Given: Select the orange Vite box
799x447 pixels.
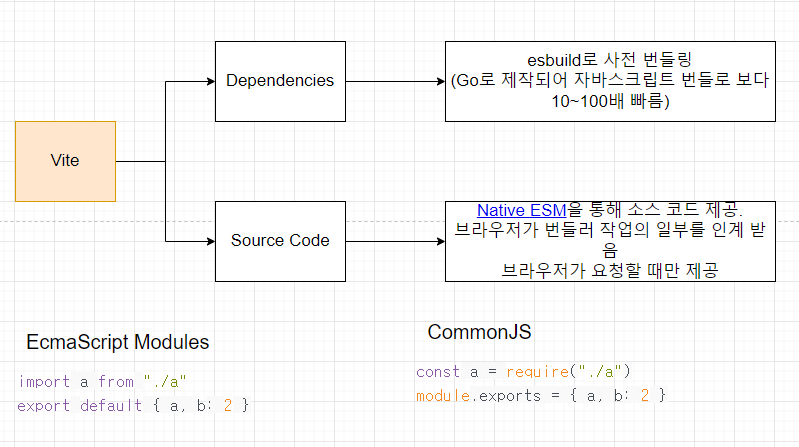Looking at the screenshot, I should [x=65, y=161].
